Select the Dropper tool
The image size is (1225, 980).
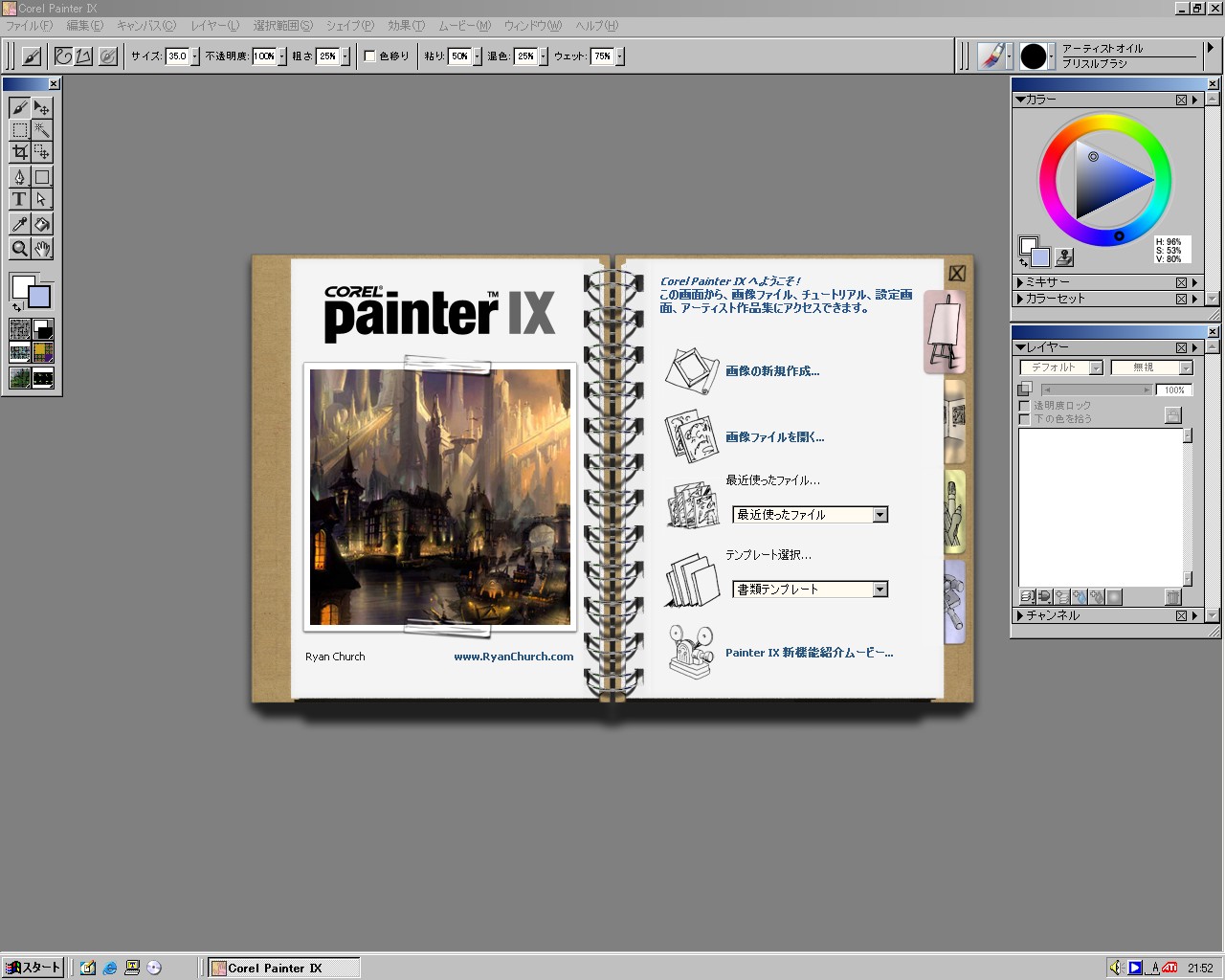tap(19, 224)
